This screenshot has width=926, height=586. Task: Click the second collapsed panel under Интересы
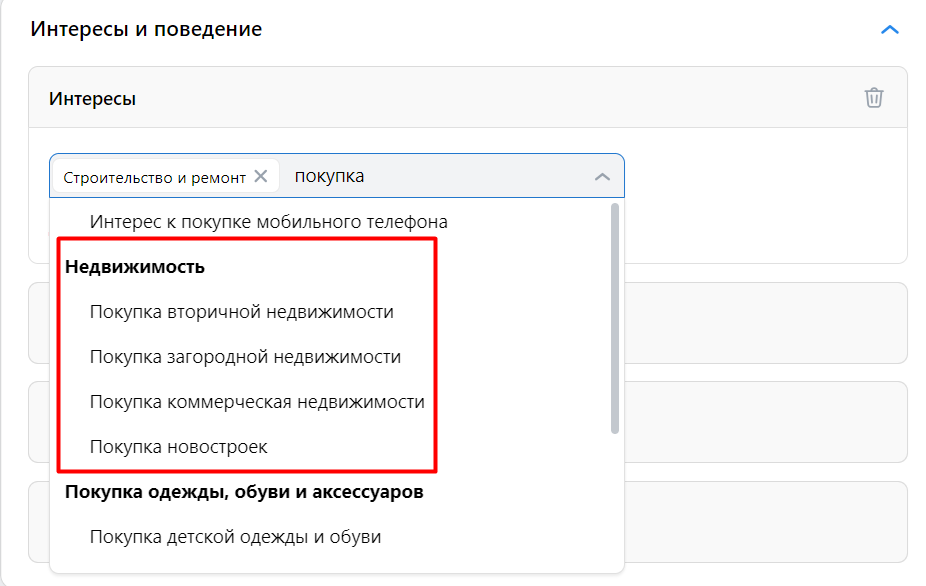coord(765,422)
